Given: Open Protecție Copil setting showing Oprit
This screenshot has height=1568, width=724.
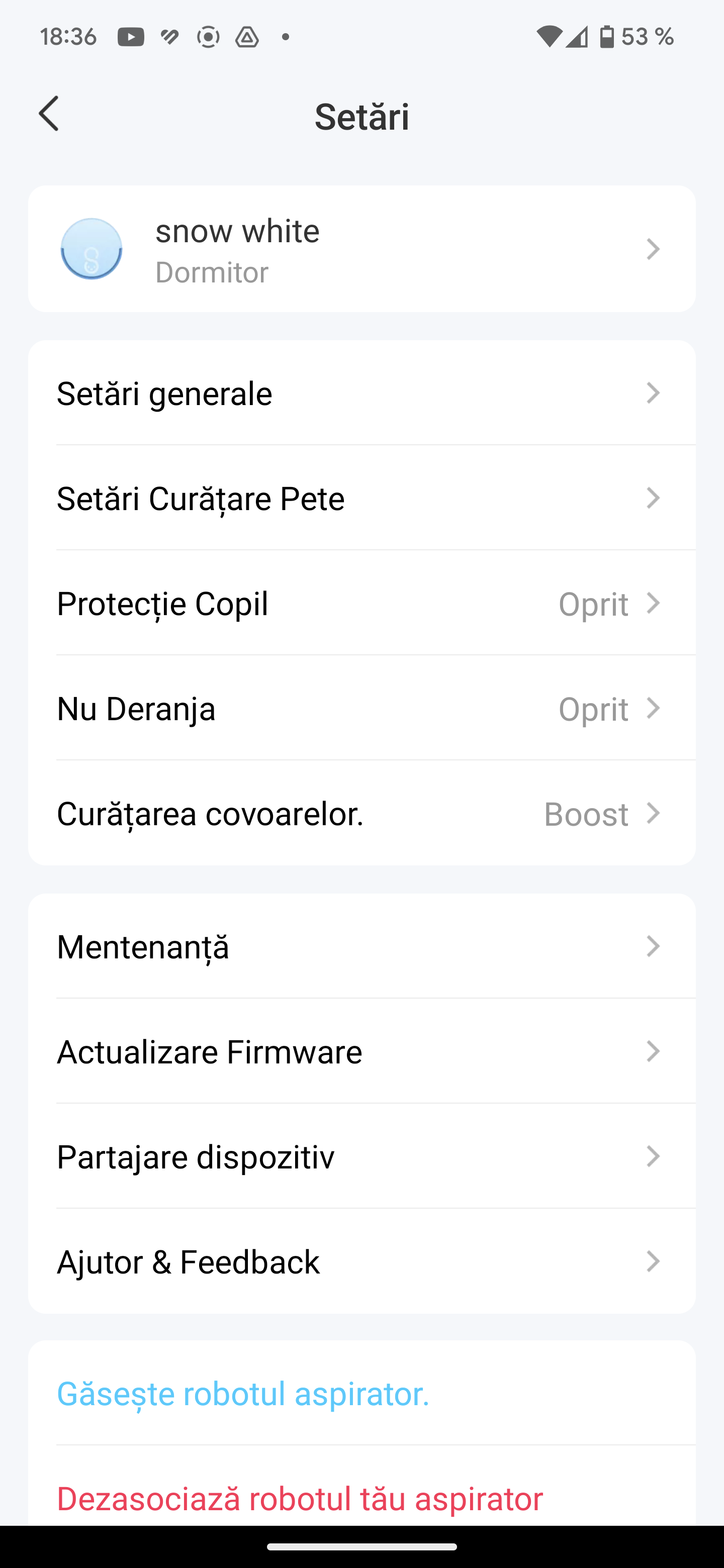Looking at the screenshot, I should click(361, 603).
